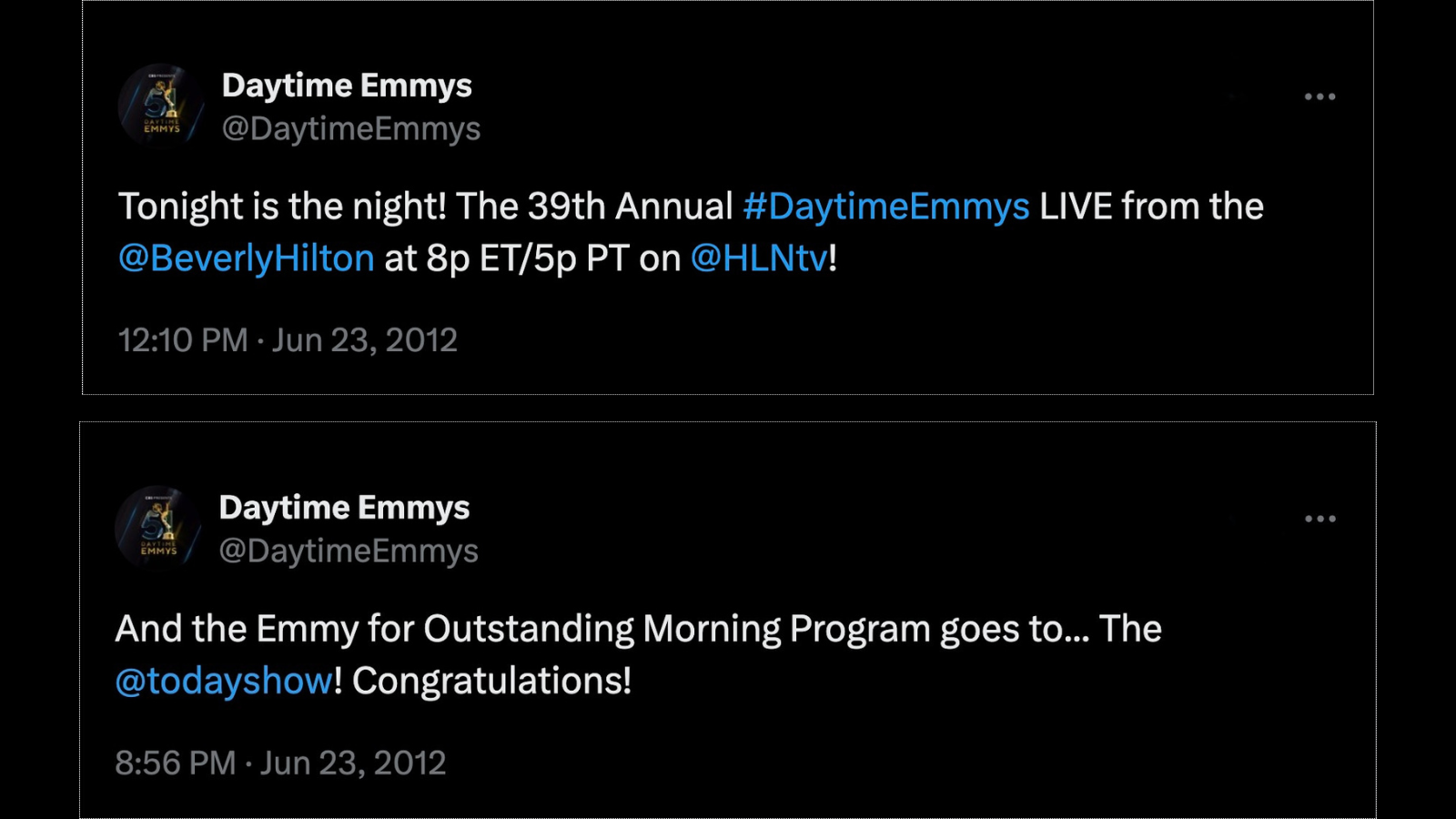1456x819 pixels.
Task: Click the 'Congratulations!' text in the second tweet
Action: pos(491,682)
